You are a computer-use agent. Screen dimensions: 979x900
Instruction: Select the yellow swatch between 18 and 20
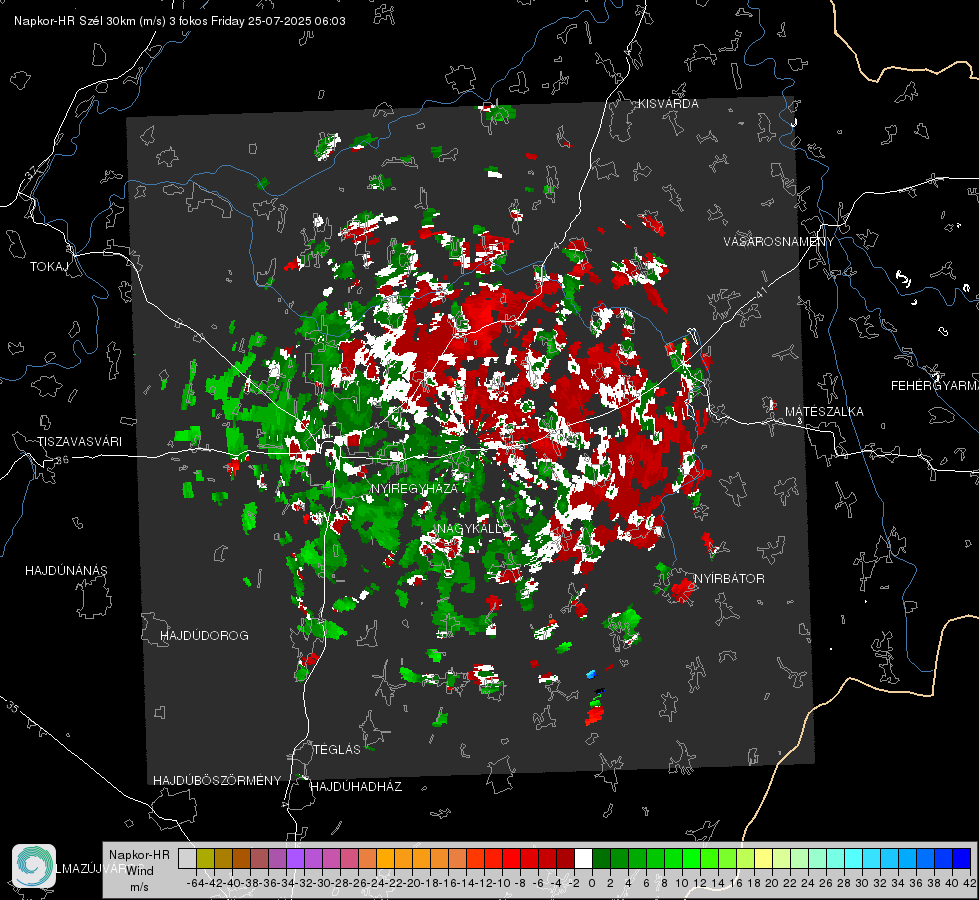coord(763,859)
